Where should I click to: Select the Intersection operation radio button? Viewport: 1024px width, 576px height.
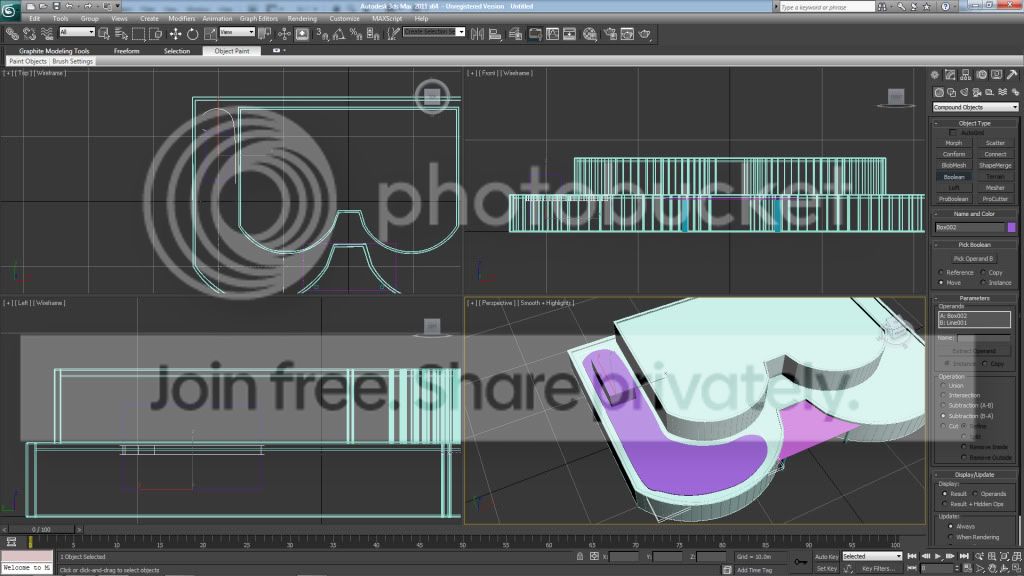[x=943, y=396]
